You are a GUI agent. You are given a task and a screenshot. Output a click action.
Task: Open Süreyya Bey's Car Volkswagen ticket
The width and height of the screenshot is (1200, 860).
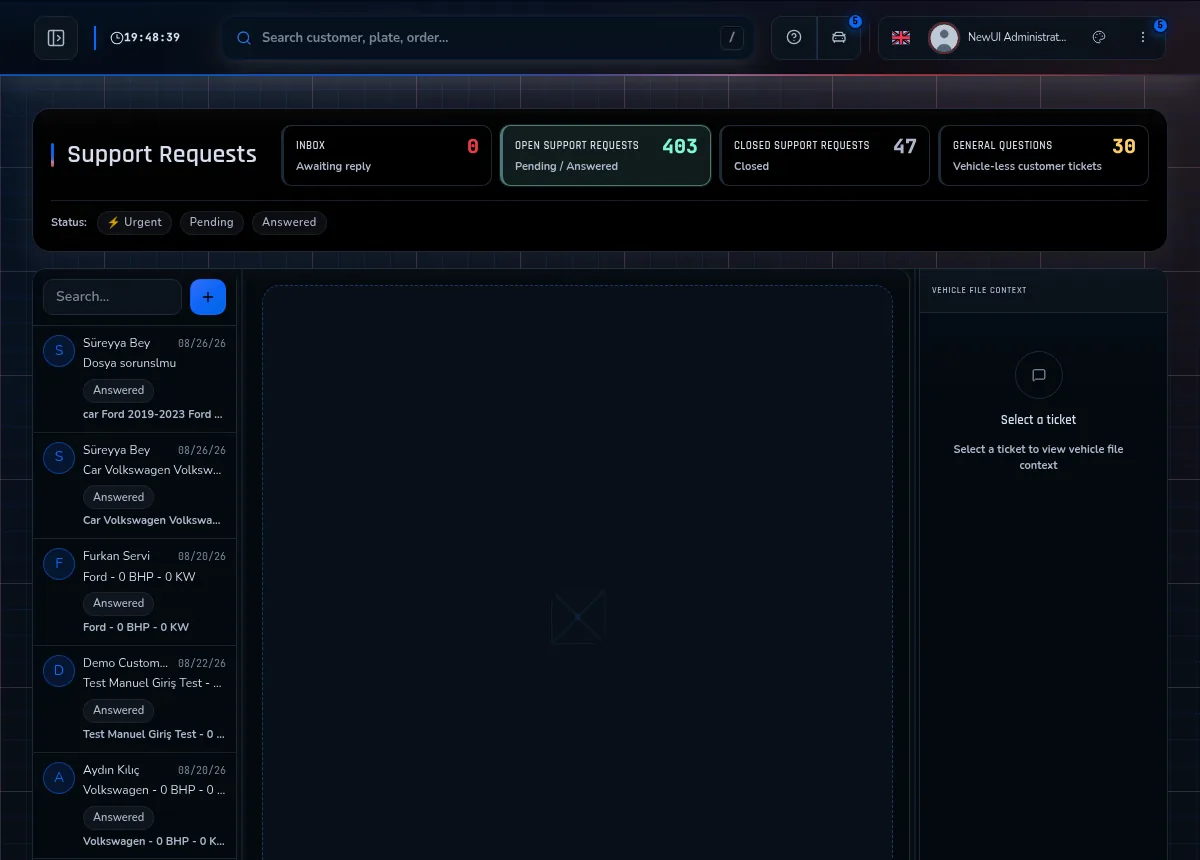point(135,486)
